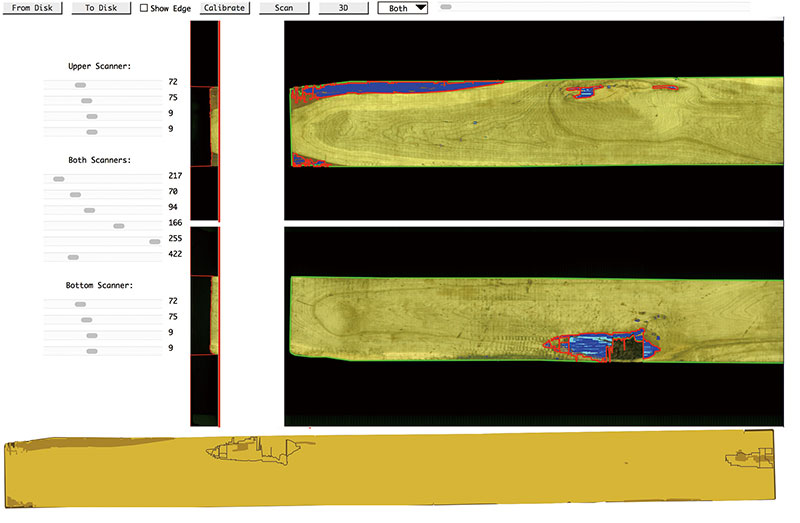Screen dimensions: 800x523
Task: Click the progress slider at top right
Action: point(446,7)
